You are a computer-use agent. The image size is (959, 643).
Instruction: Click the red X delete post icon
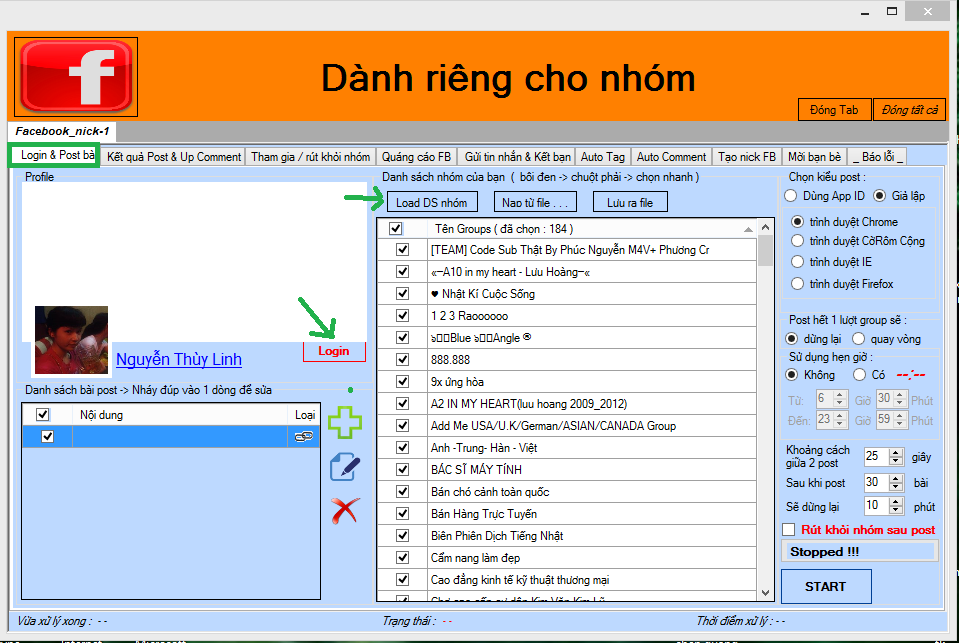(345, 510)
